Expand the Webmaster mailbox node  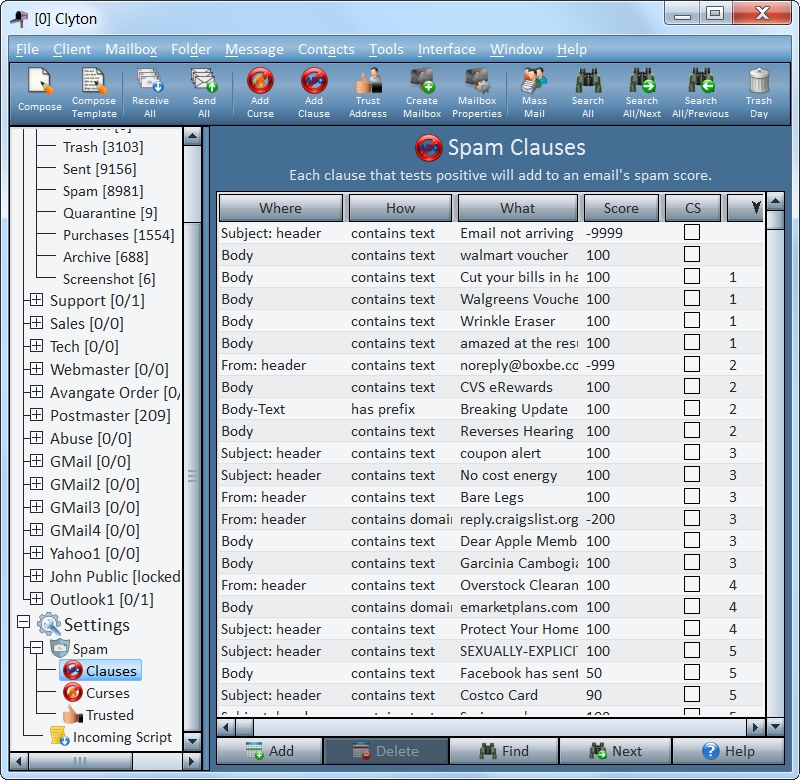pos(36,368)
